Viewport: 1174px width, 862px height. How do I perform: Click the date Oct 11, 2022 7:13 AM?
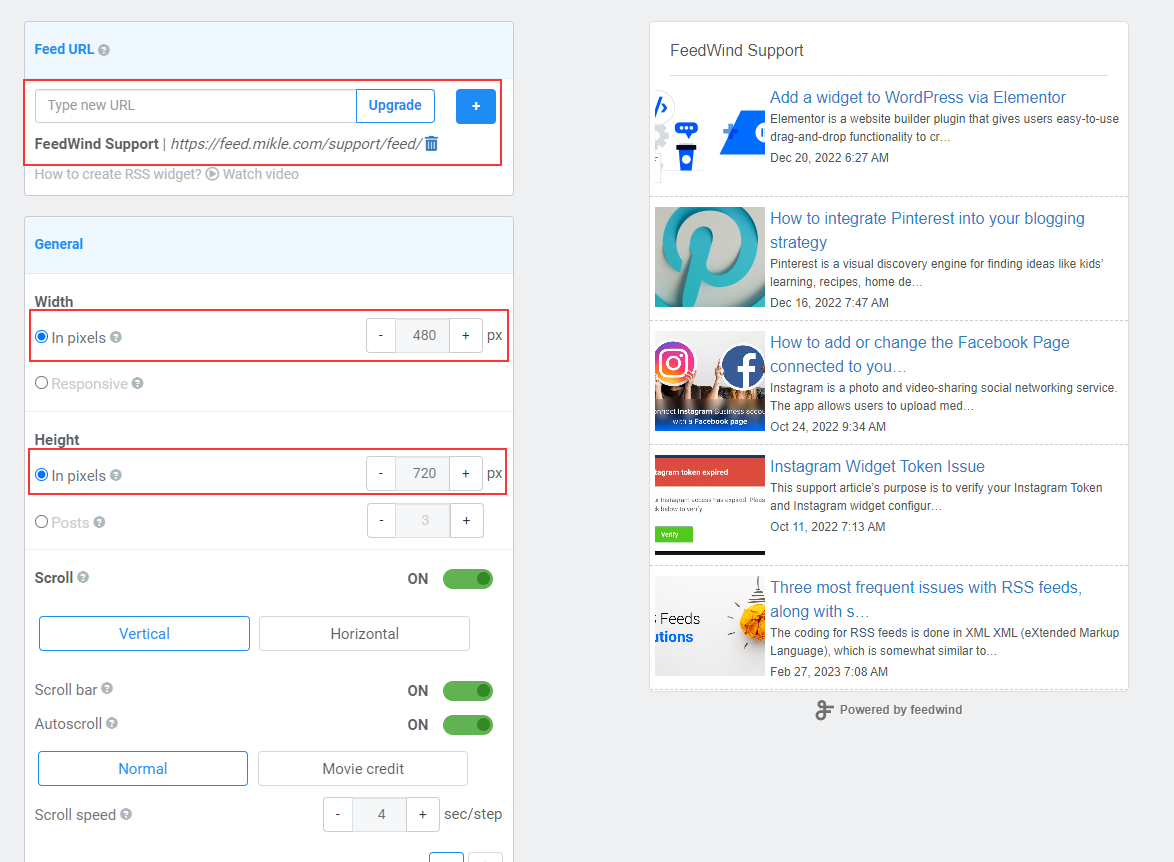coord(828,527)
